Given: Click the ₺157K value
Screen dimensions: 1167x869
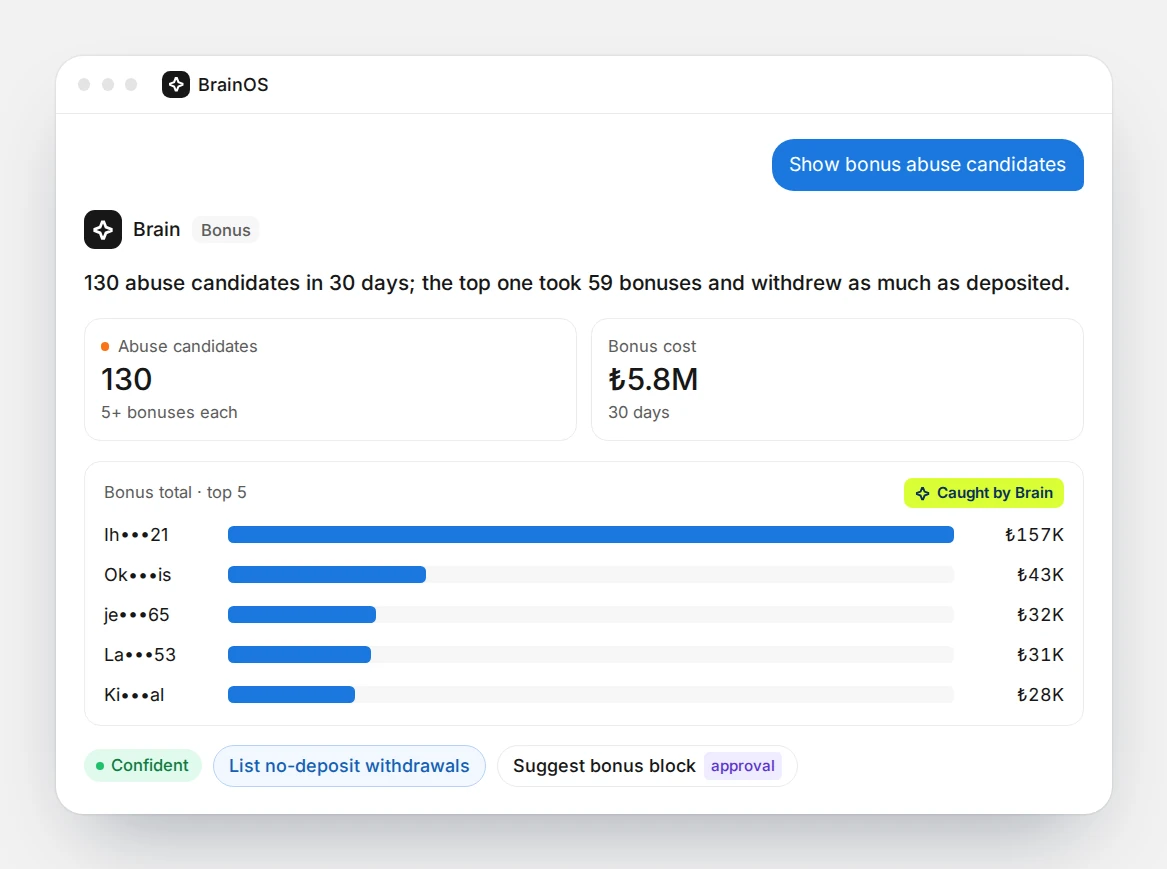Looking at the screenshot, I should (1034, 535).
